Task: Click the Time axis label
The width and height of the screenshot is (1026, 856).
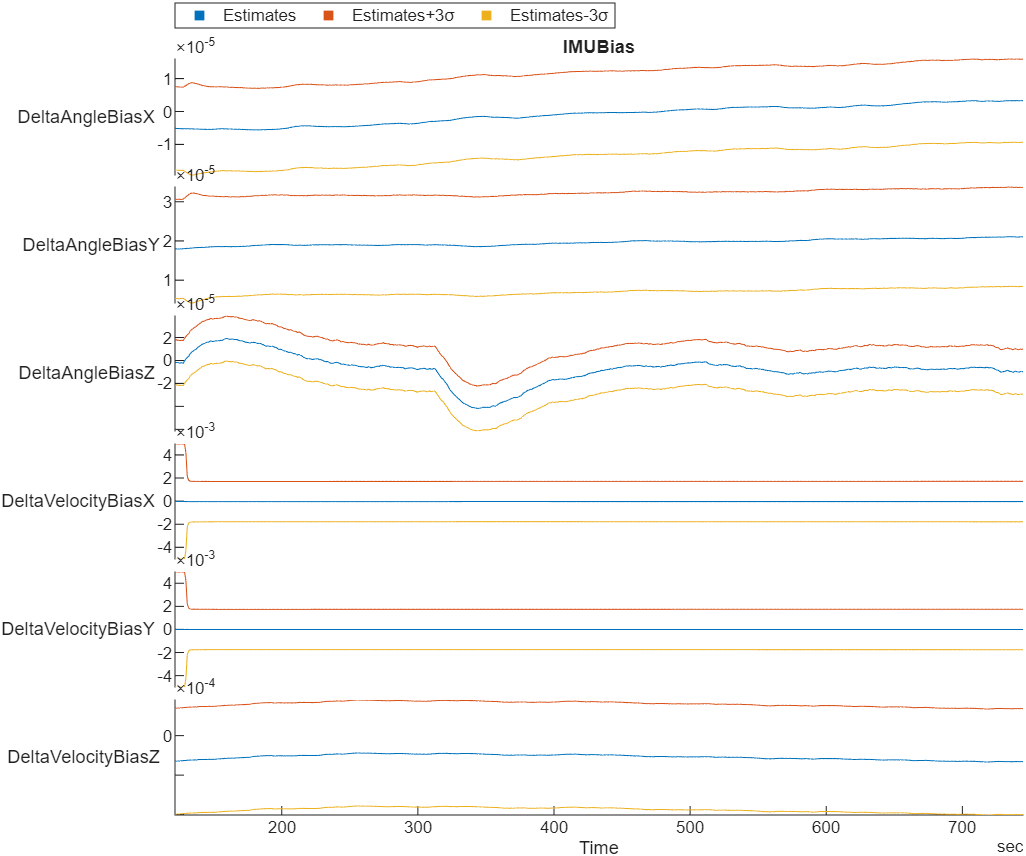Action: pyautogui.click(x=598, y=847)
